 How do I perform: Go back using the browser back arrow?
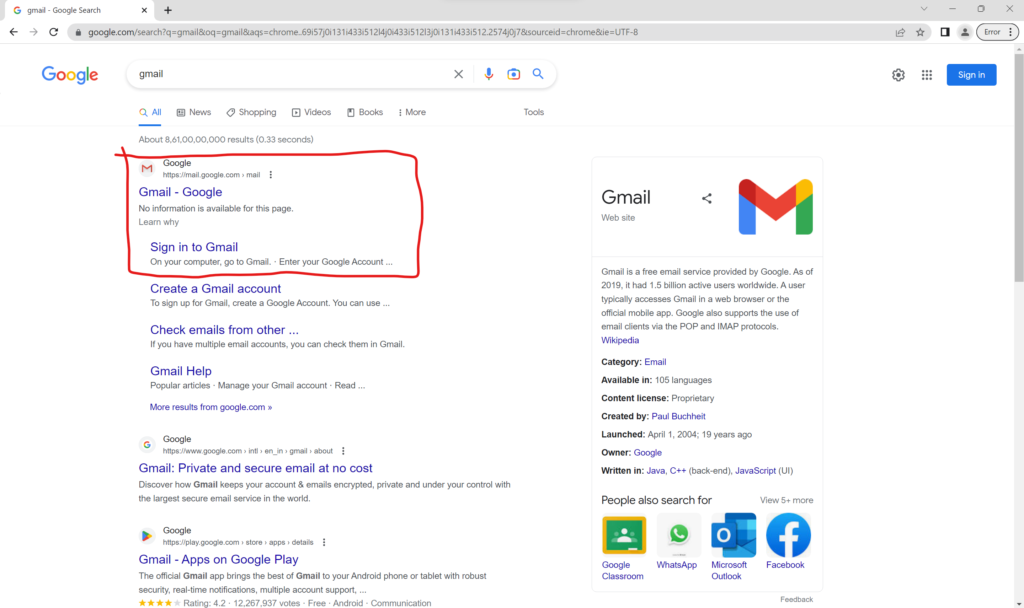[14, 32]
